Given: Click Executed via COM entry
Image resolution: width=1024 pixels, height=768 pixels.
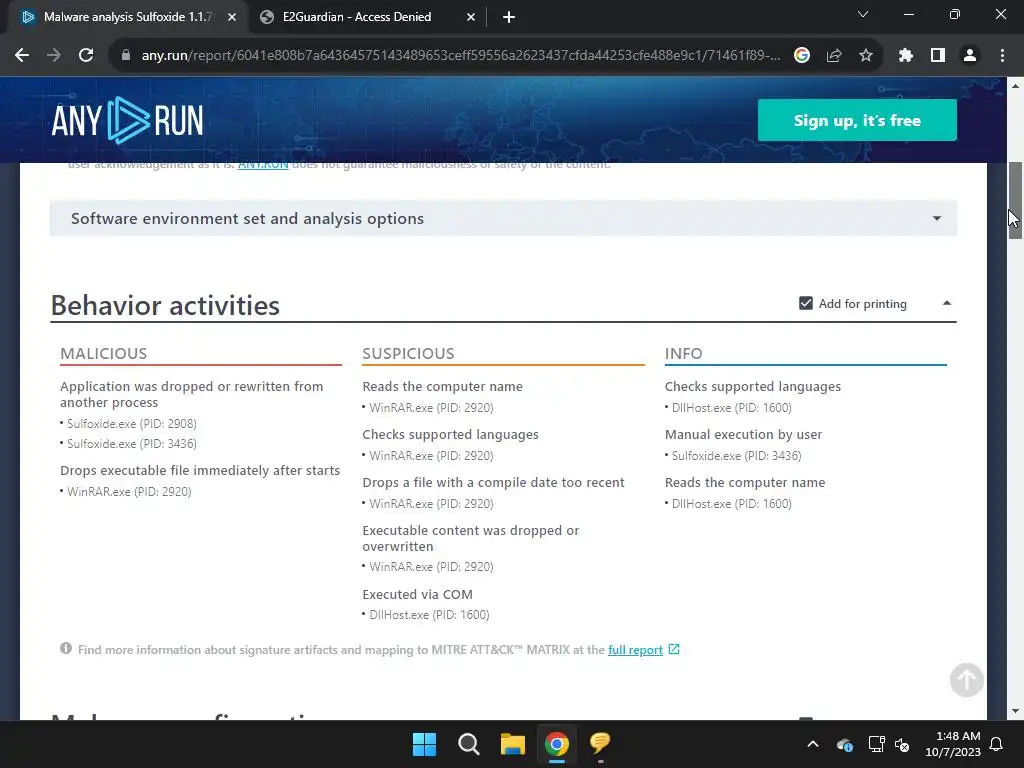Looking at the screenshot, I should (417, 594).
